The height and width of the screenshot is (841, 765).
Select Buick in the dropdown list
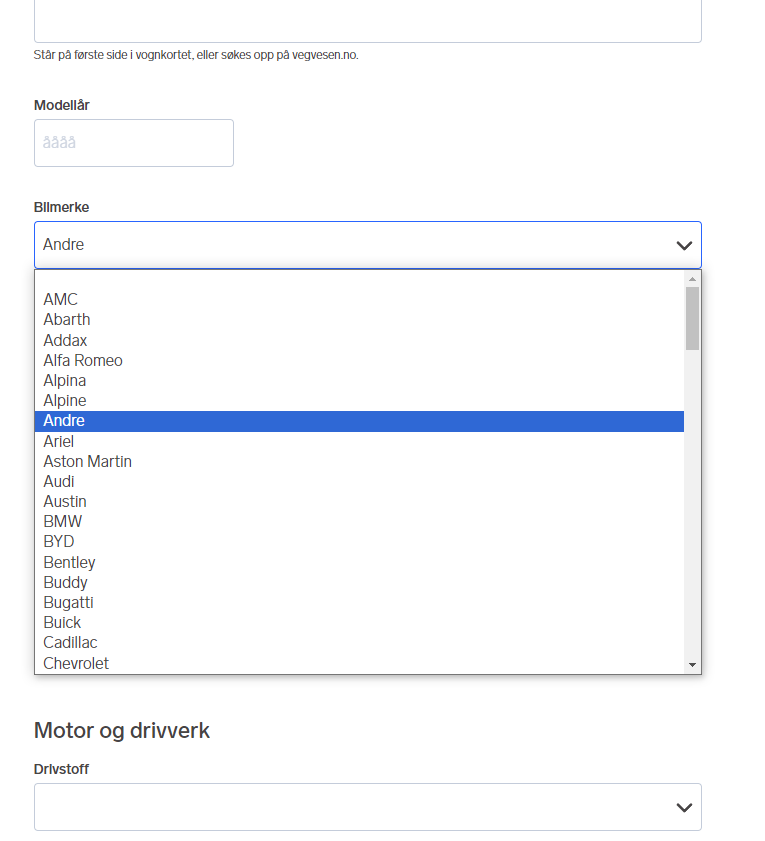pyautogui.click(x=359, y=623)
